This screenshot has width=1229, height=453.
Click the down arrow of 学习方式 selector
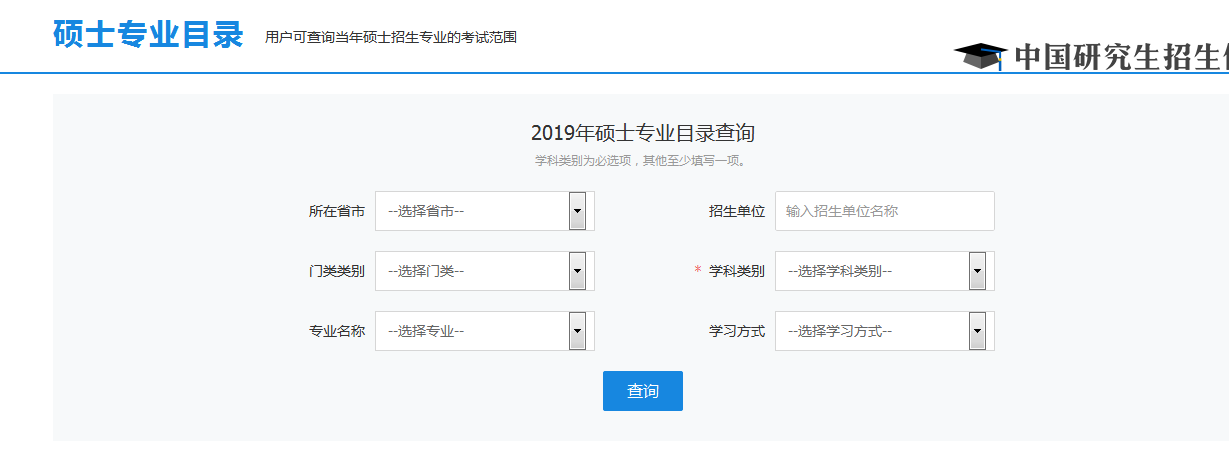coord(977,331)
